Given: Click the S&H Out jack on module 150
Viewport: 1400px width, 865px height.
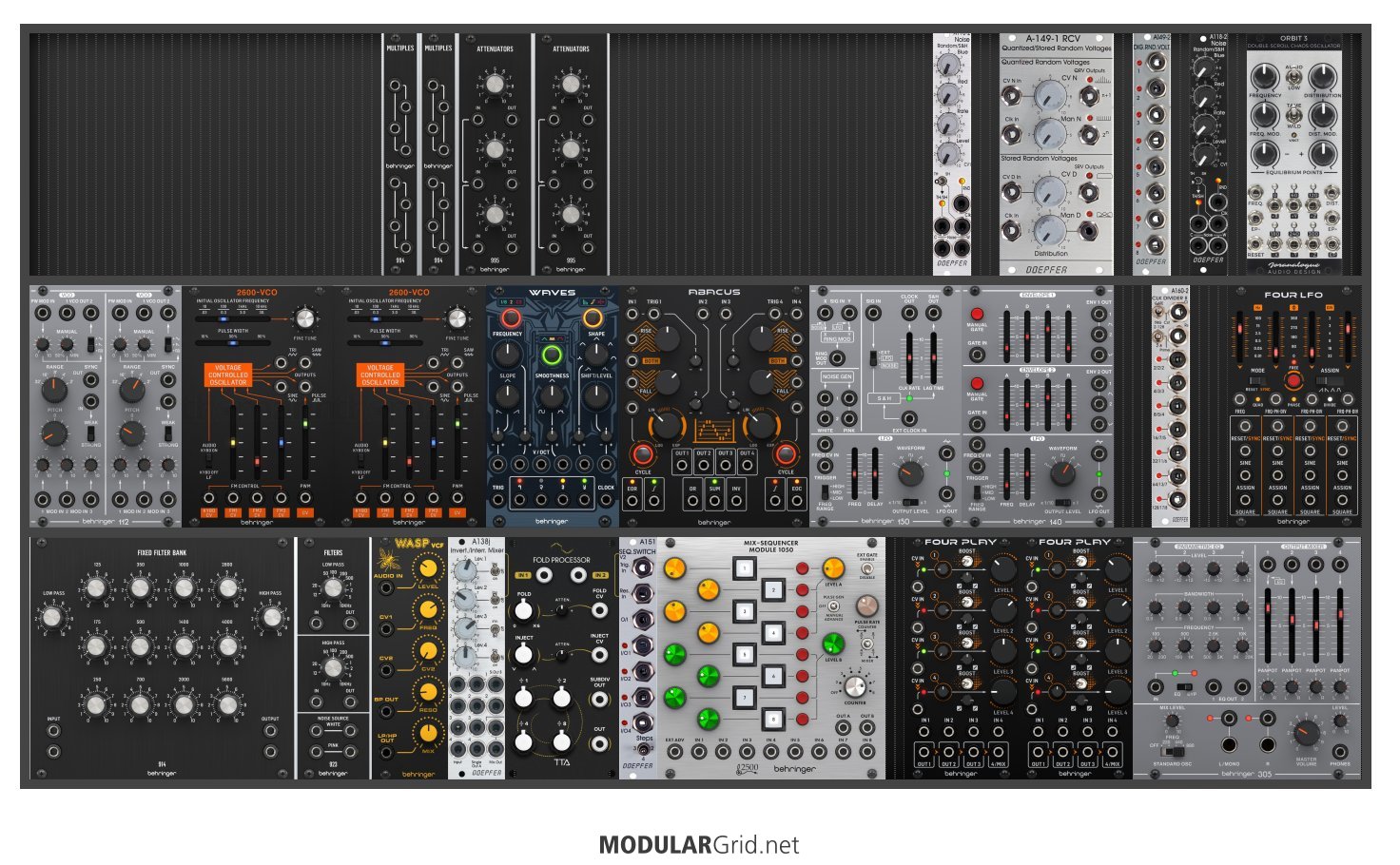Looking at the screenshot, I should pyautogui.click(x=934, y=314).
